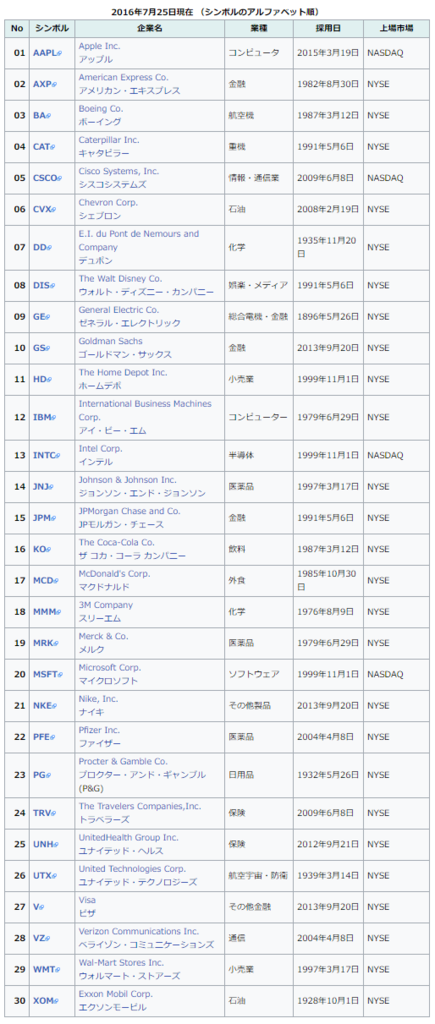
Task: Follow the VZ ticker link
Action: coord(40,938)
